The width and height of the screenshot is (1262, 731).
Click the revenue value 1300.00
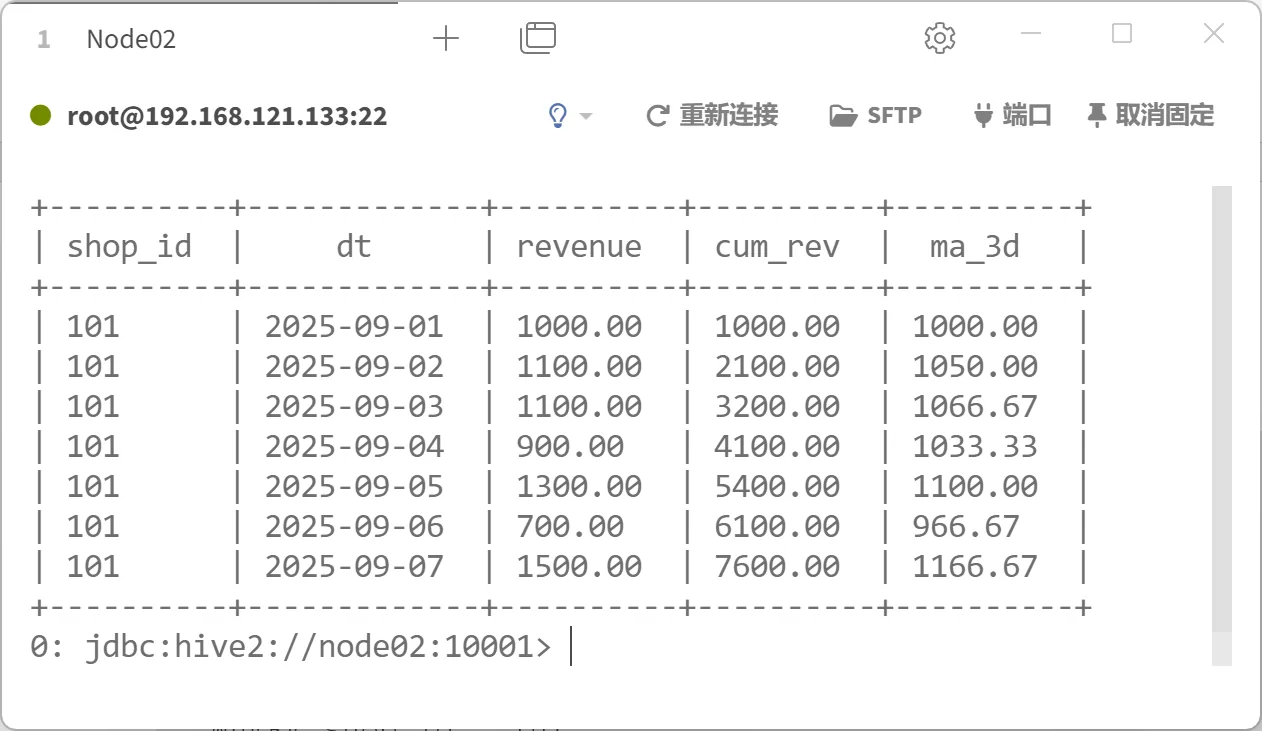tap(579, 486)
